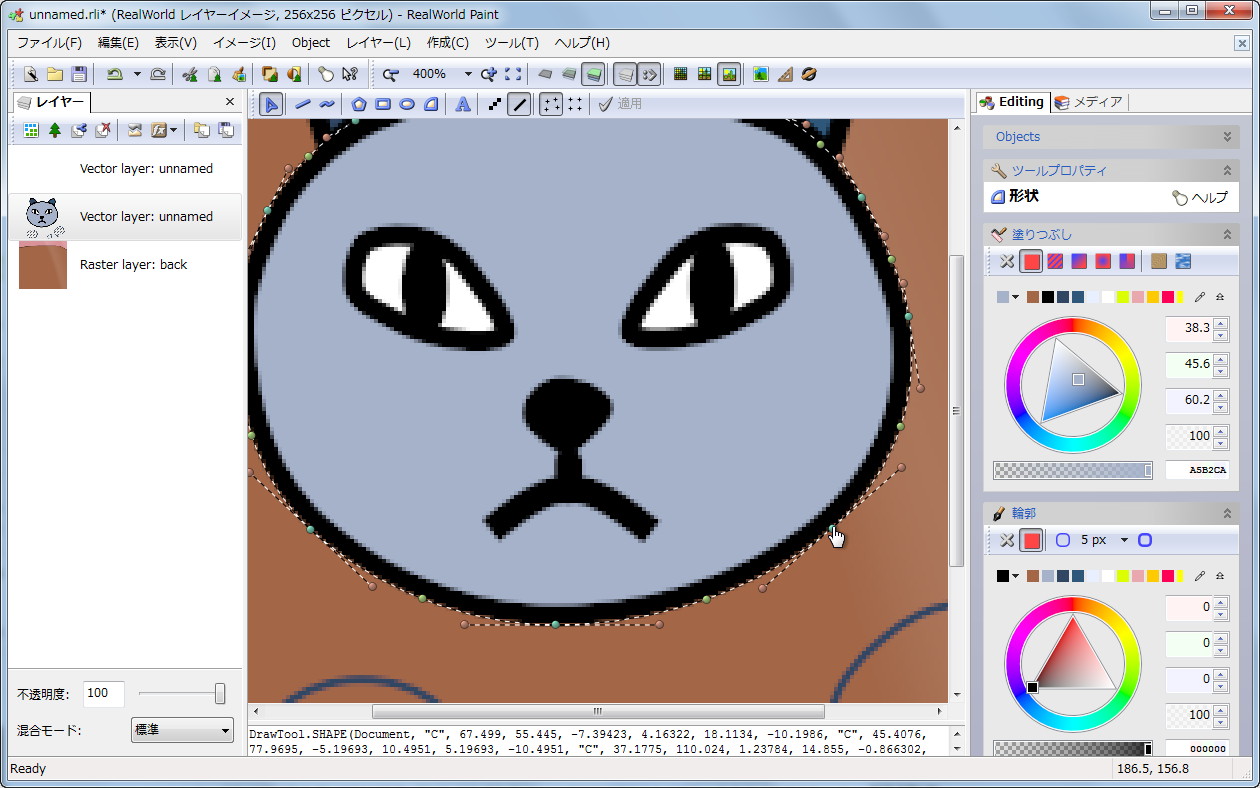Click the new document icon in the toolbar
The width and height of the screenshot is (1260, 788).
pos(31,74)
